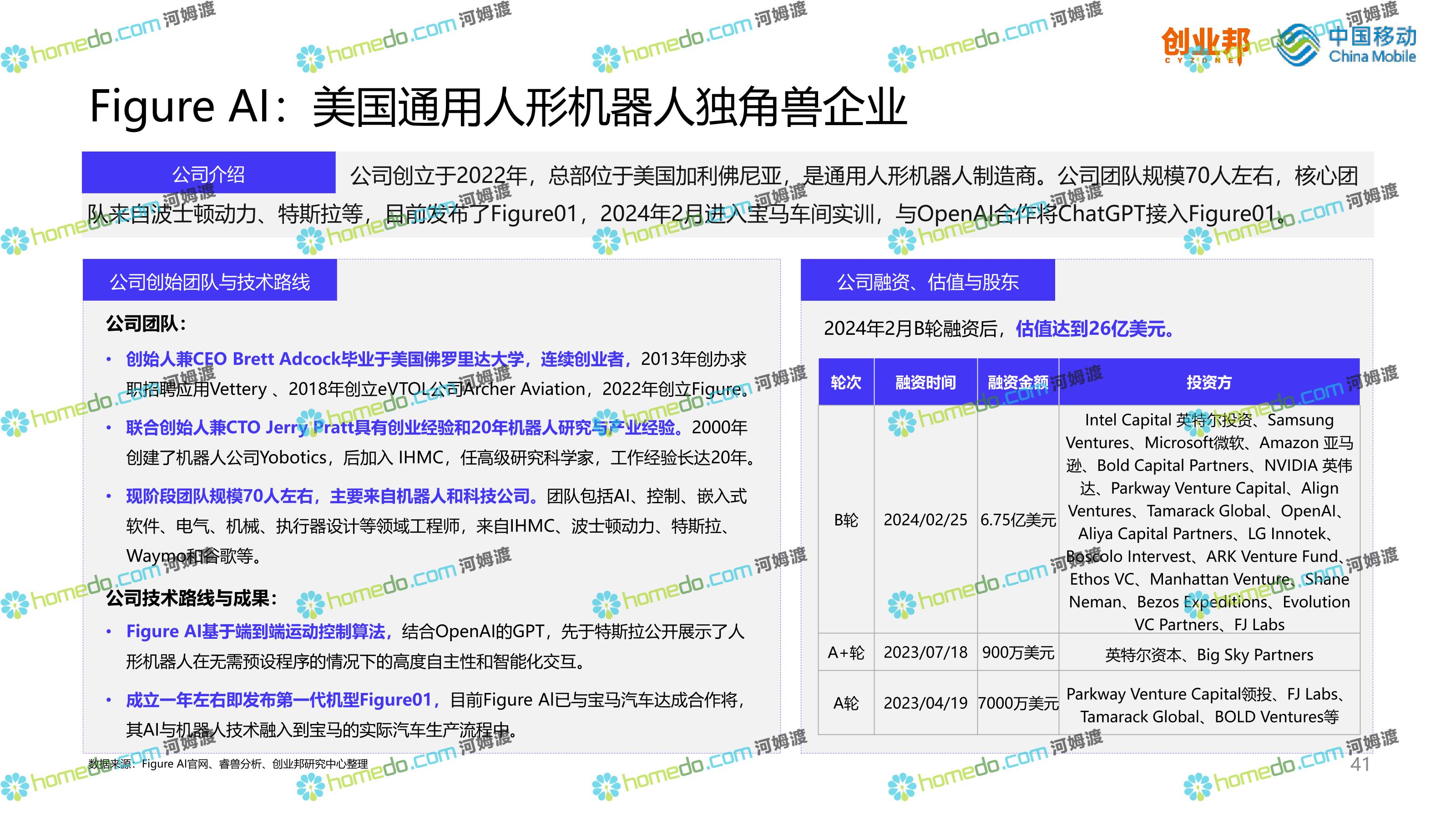Screen dimensions: 1456x819
Task: Click the 轮次 table column header
Action: click(845, 383)
